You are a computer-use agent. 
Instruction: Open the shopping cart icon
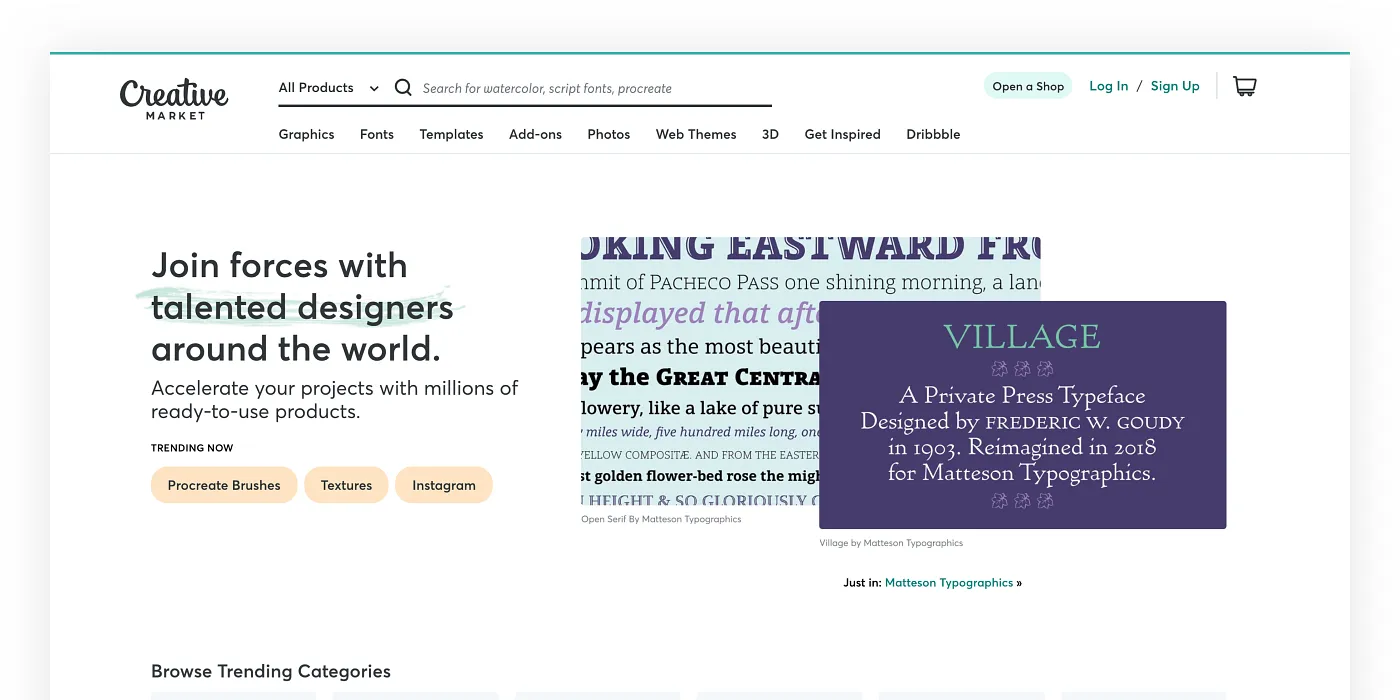coord(1244,86)
